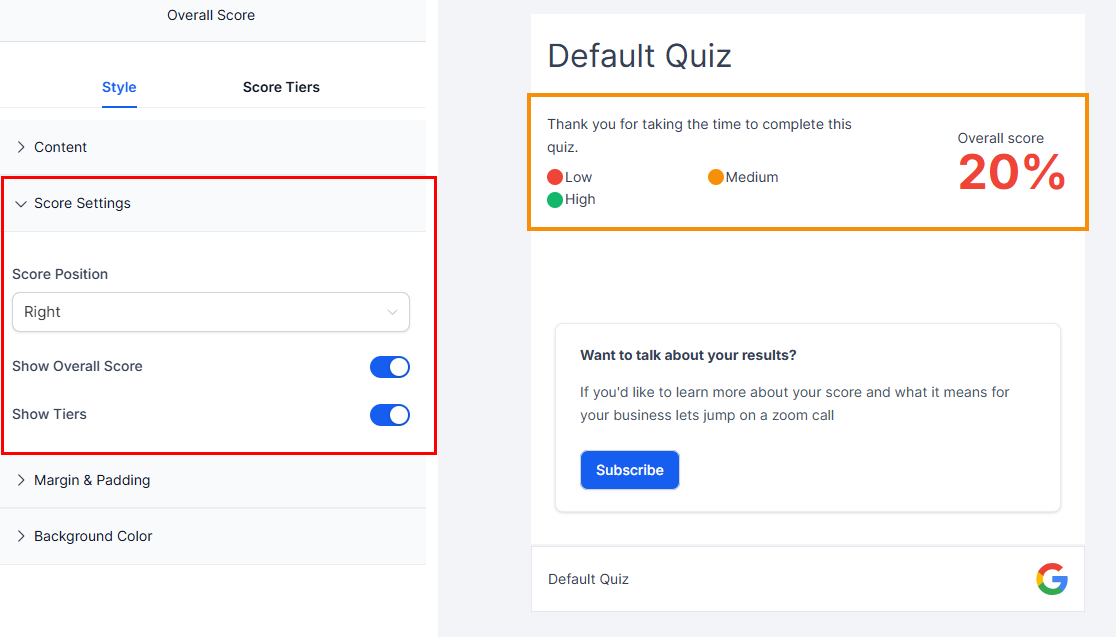Click the Background Color chevron icon

click(x=22, y=536)
